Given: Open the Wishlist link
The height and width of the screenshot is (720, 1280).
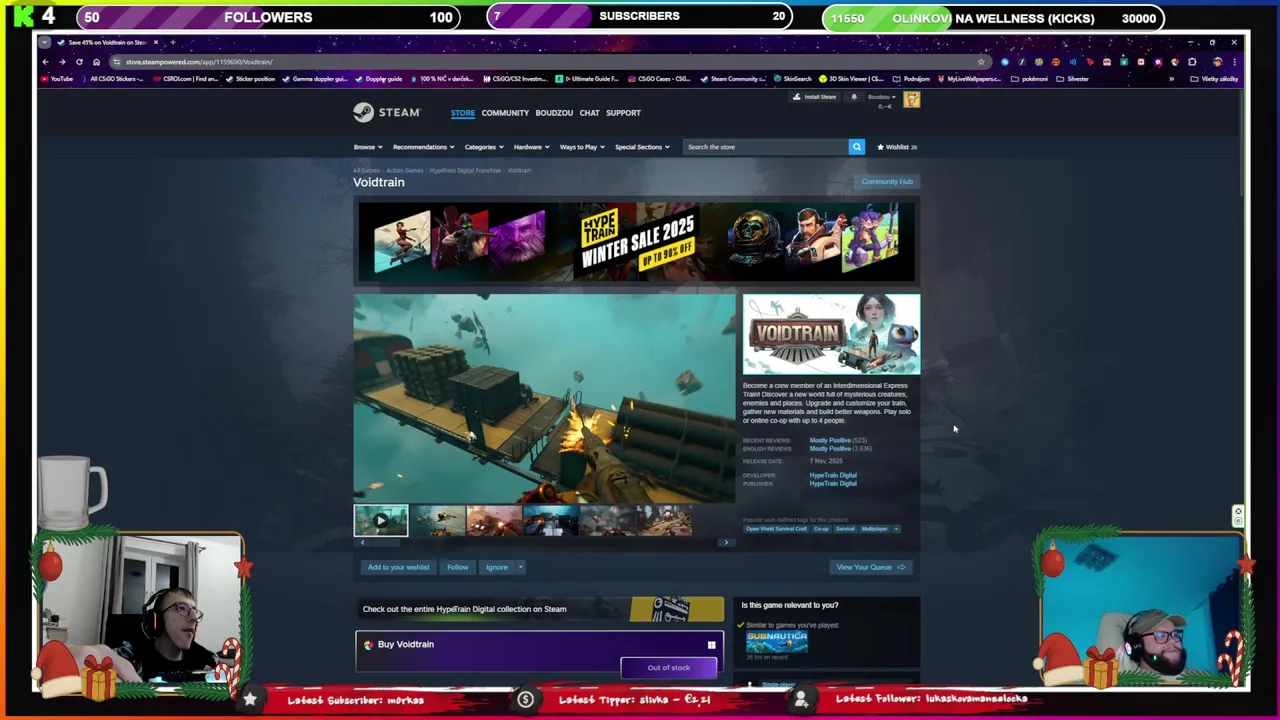Looking at the screenshot, I should 896,147.
